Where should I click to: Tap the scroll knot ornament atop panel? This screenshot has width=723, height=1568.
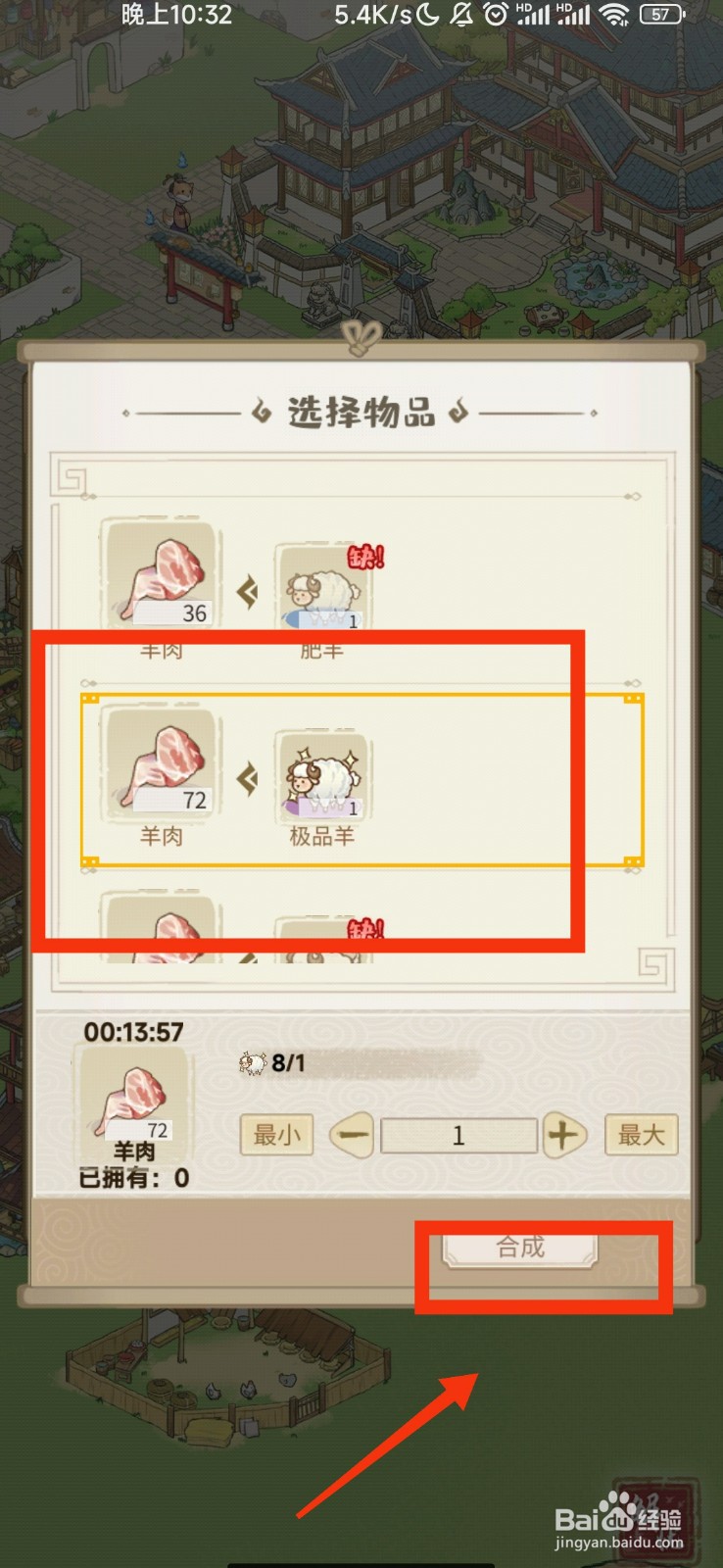pyautogui.click(x=362, y=338)
